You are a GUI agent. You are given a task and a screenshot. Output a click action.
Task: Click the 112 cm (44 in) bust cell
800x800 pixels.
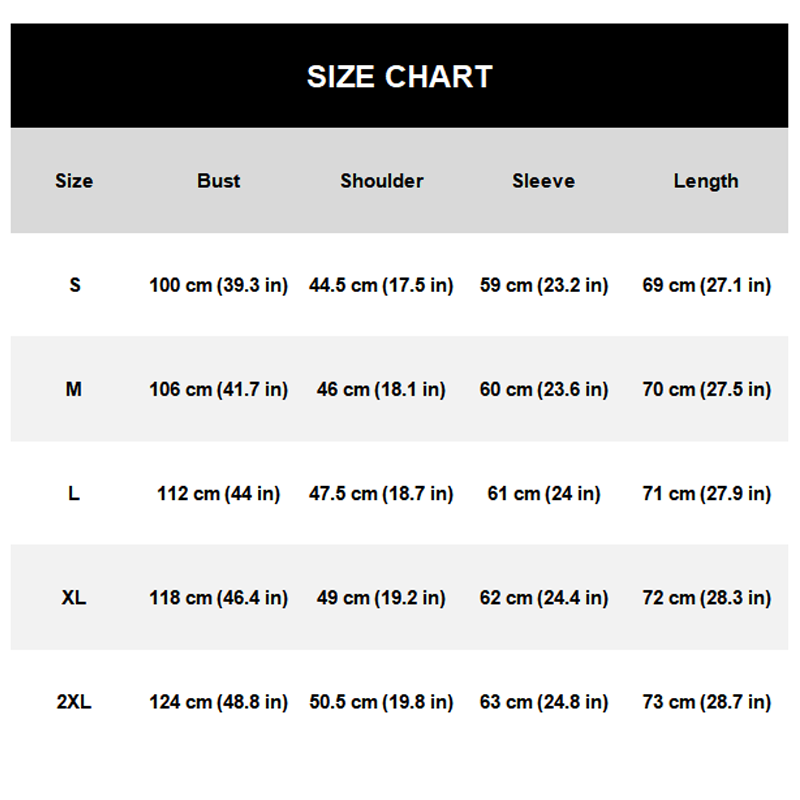point(218,493)
